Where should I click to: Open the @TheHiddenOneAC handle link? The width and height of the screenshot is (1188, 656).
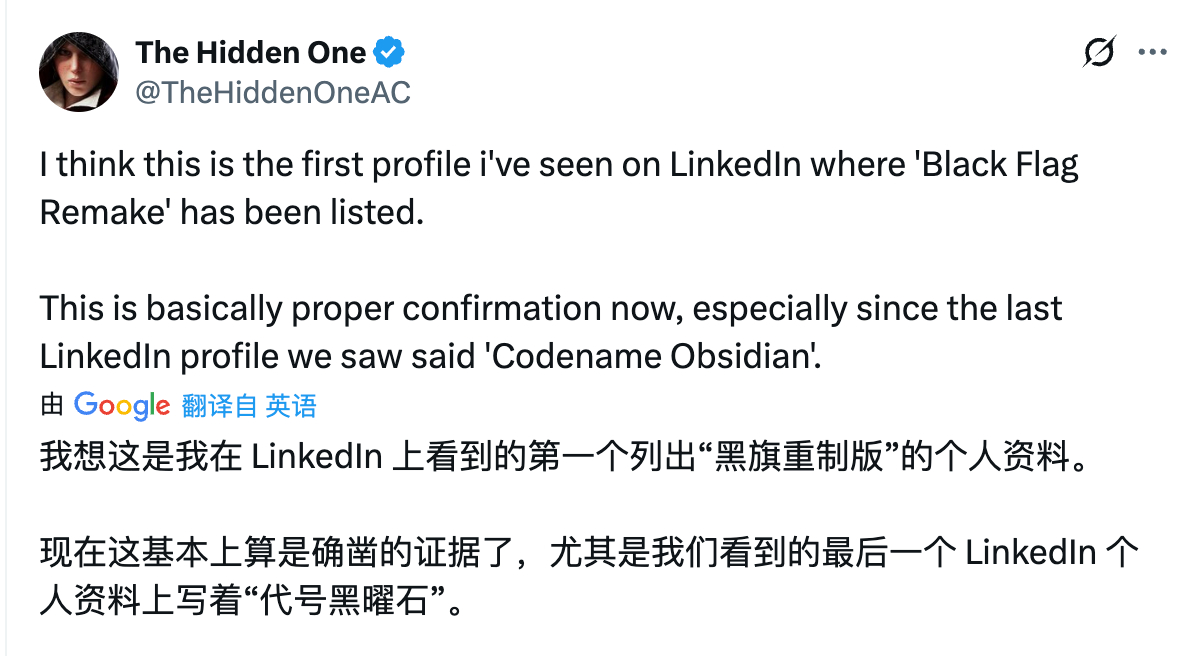pyautogui.click(x=272, y=92)
